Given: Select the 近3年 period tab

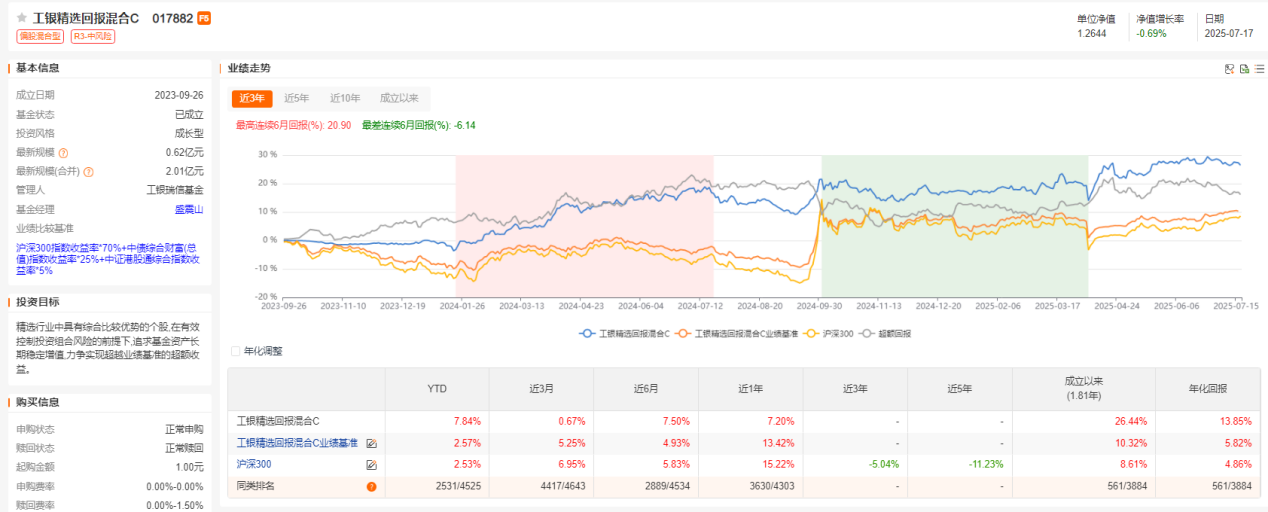Looking at the screenshot, I should 251,98.
